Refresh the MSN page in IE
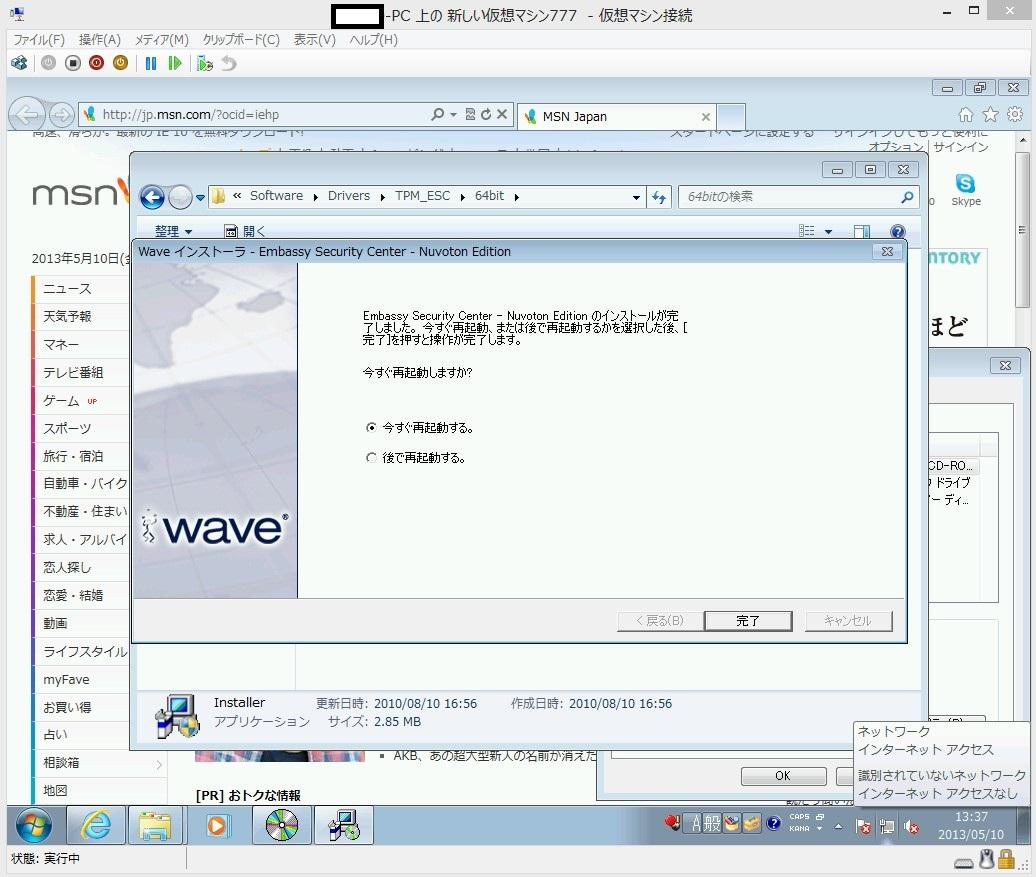 tap(486, 114)
